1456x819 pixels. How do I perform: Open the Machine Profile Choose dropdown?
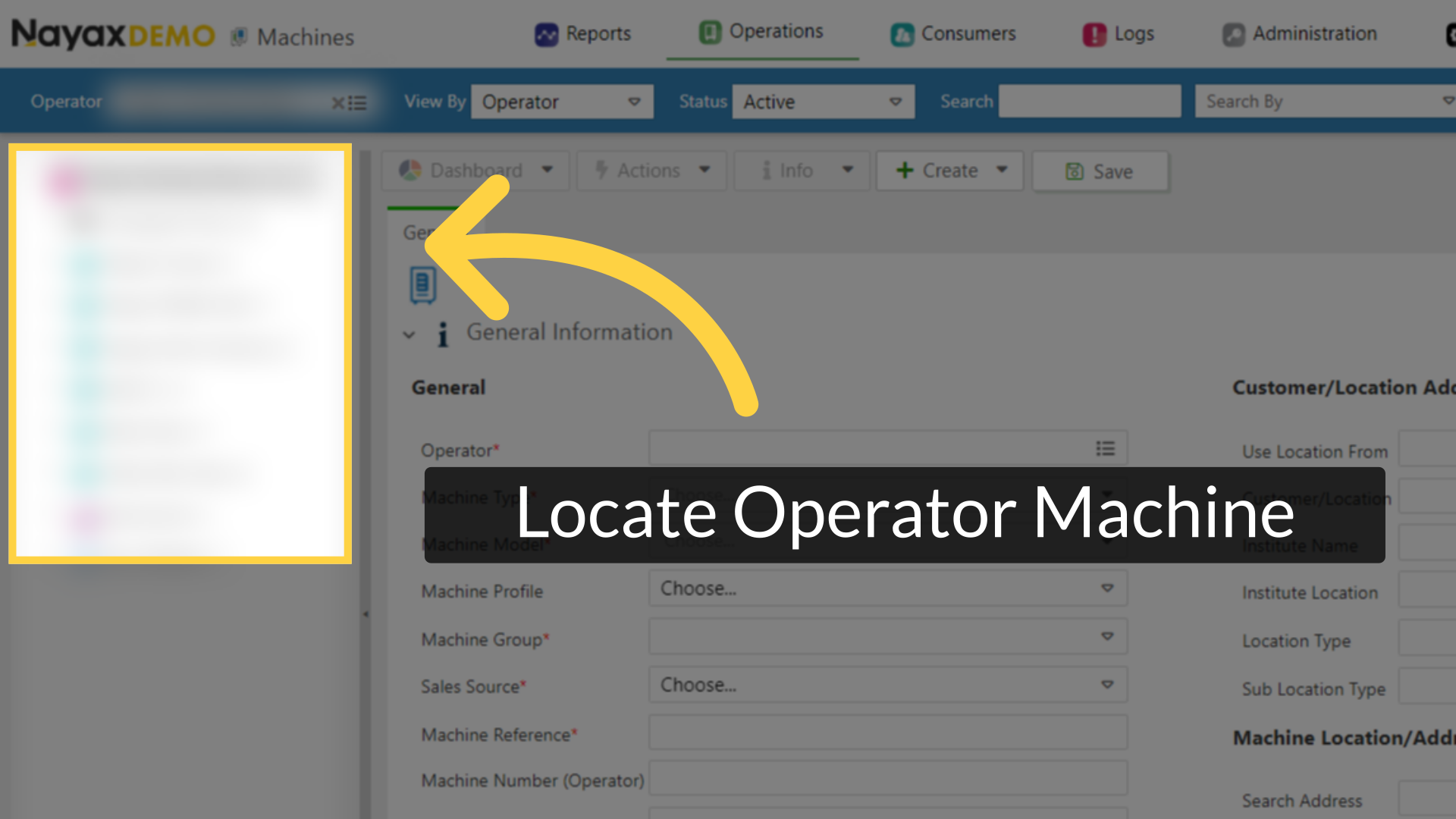(x=887, y=588)
